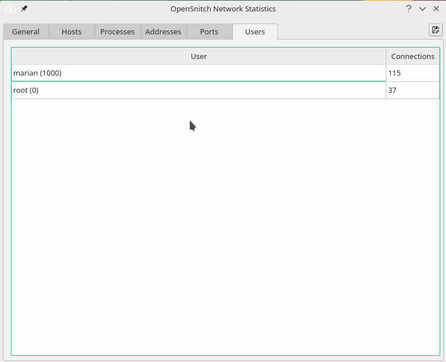The height and width of the screenshot is (362, 446).
Task: Switch to the Processes tab
Action: pos(117,32)
